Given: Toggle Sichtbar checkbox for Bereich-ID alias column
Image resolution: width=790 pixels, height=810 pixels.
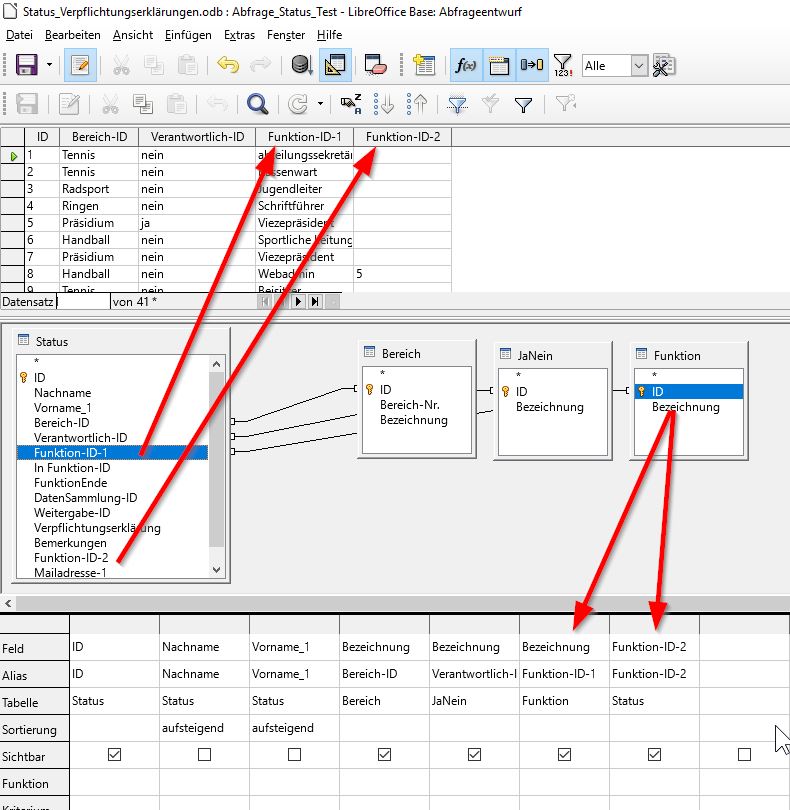Looking at the screenshot, I should pyautogui.click(x=384, y=755).
